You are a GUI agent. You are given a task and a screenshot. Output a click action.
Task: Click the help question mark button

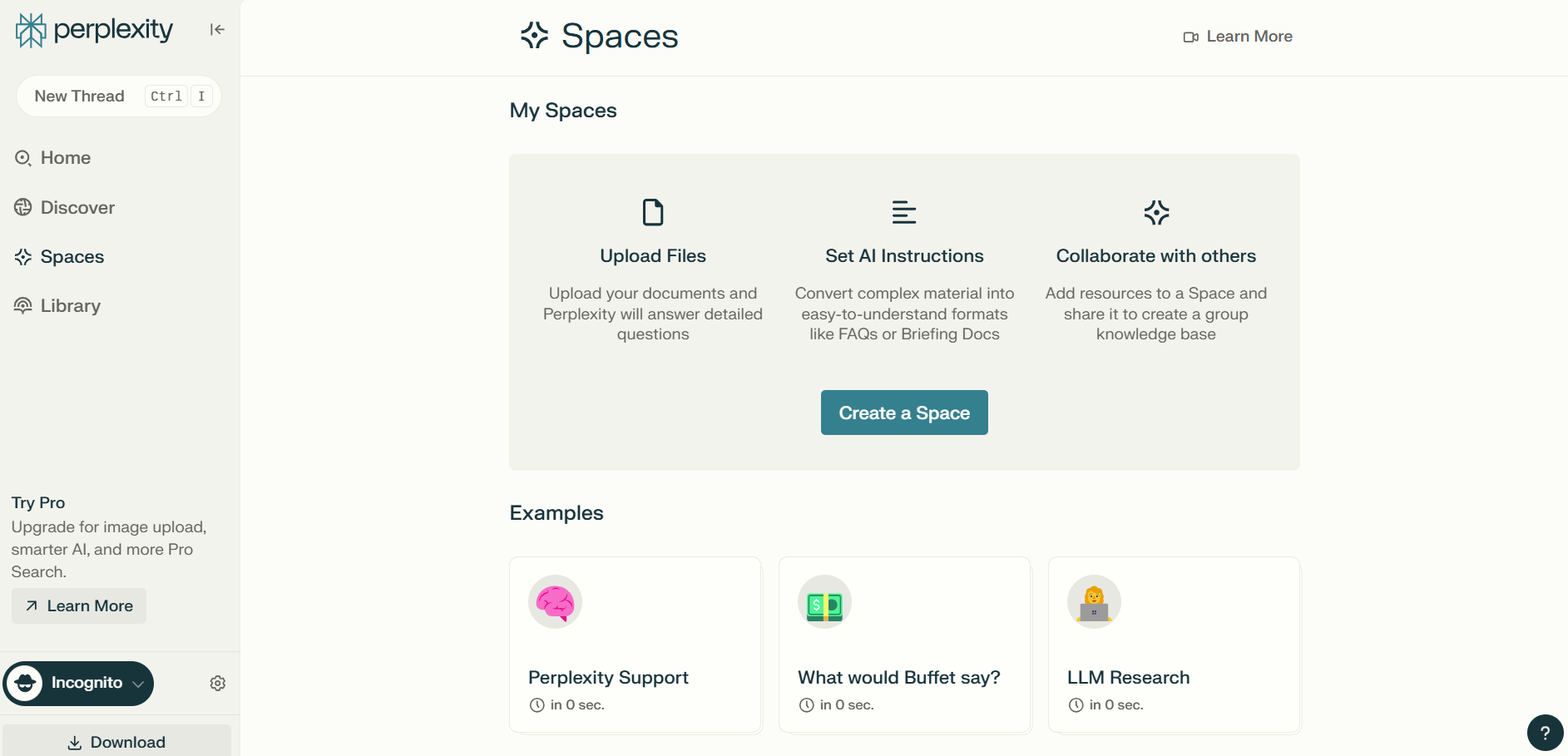1545,733
